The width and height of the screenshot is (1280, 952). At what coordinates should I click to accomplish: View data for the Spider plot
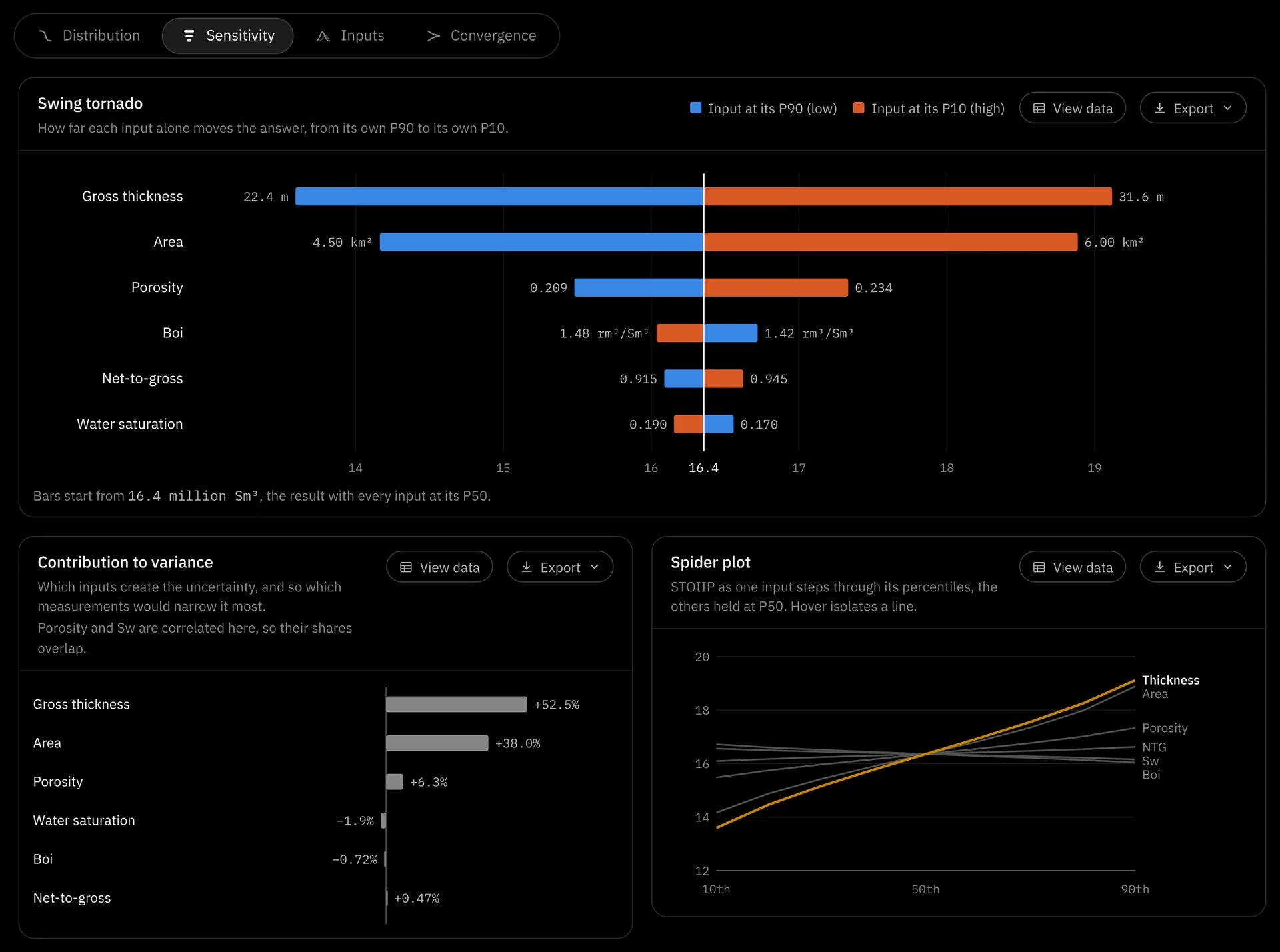point(1072,567)
